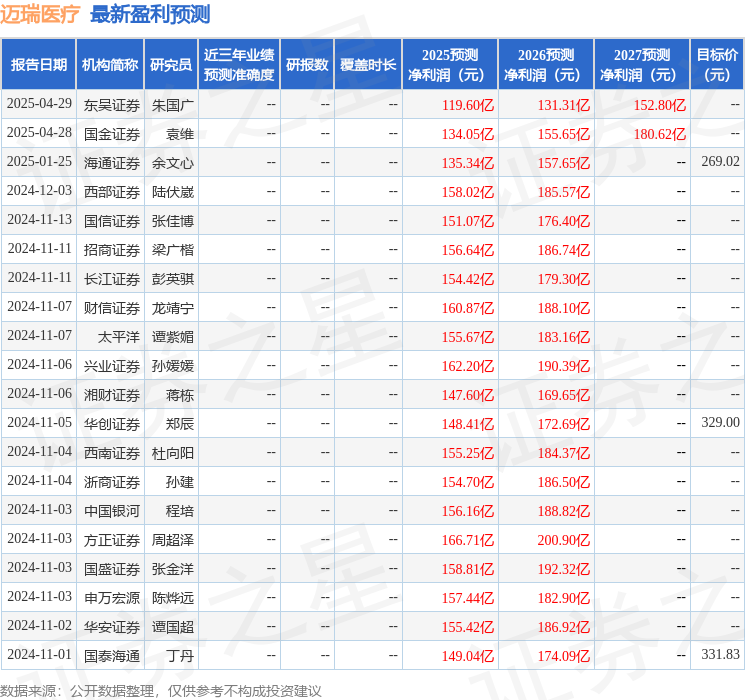Click the 最新盈利预测 heading
The width and height of the screenshot is (745, 700).
click(x=150, y=14)
